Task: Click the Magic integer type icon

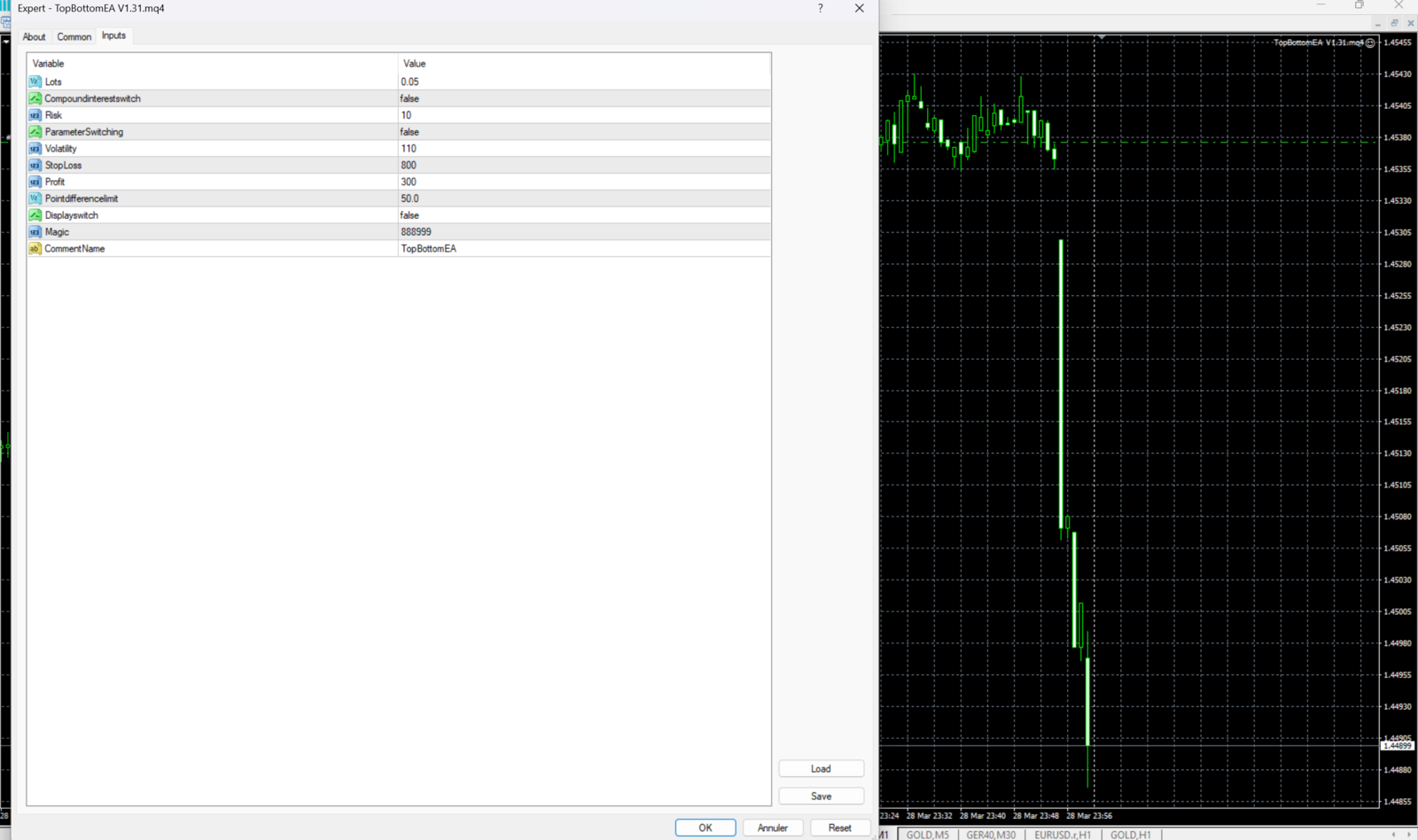Action: [35, 232]
